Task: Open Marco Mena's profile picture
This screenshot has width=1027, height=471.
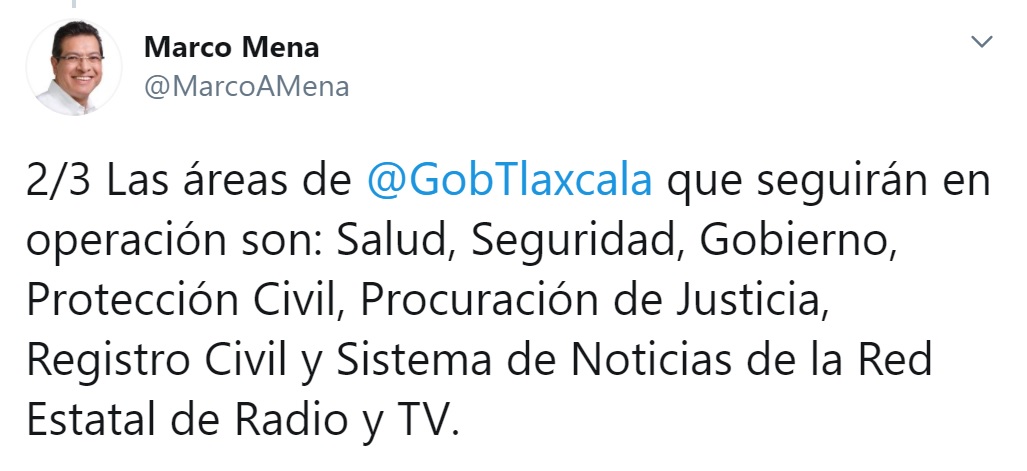Action: (x=73, y=67)
